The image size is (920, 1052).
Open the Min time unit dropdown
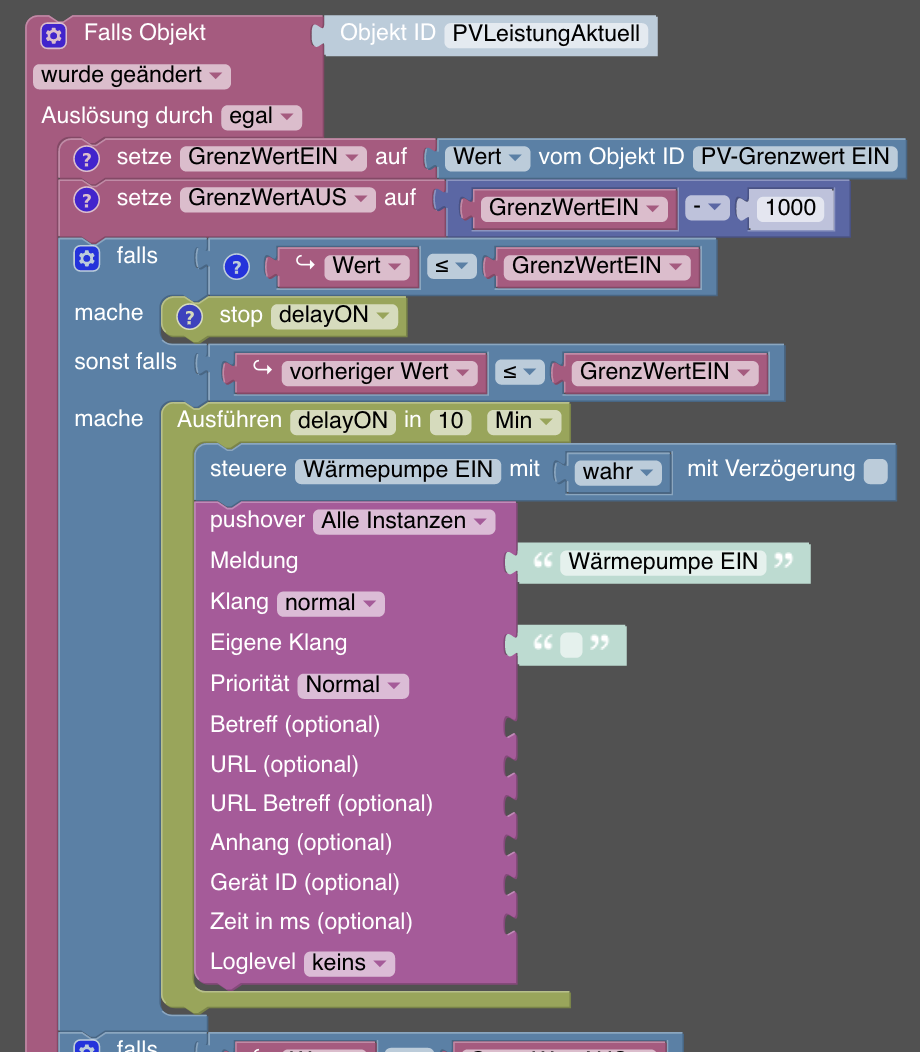[x=523, y=421]
